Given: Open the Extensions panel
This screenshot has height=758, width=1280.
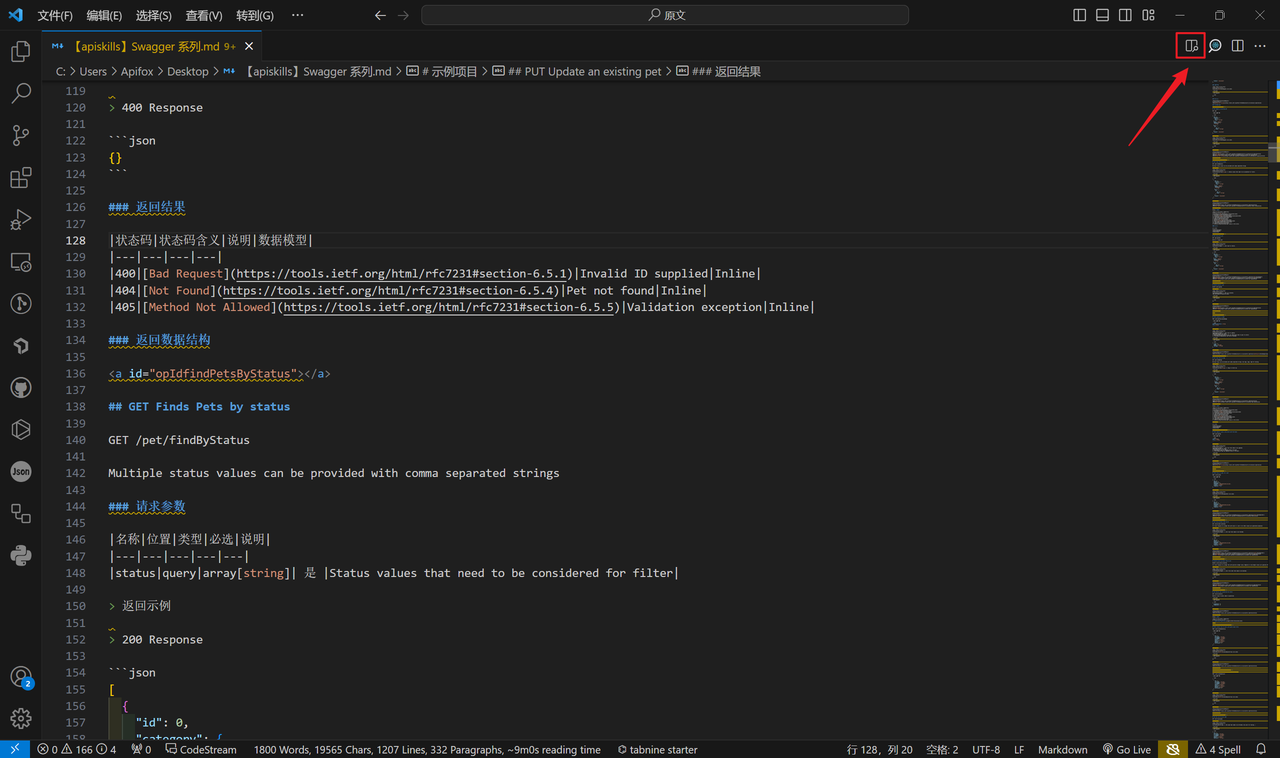Looking at the screenshot, I should [20, 177].
